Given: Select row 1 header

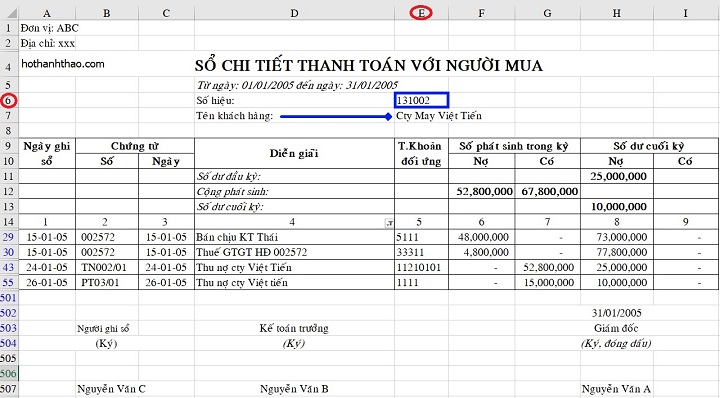Looking at the screenshot, I should (x=9, y=28).
